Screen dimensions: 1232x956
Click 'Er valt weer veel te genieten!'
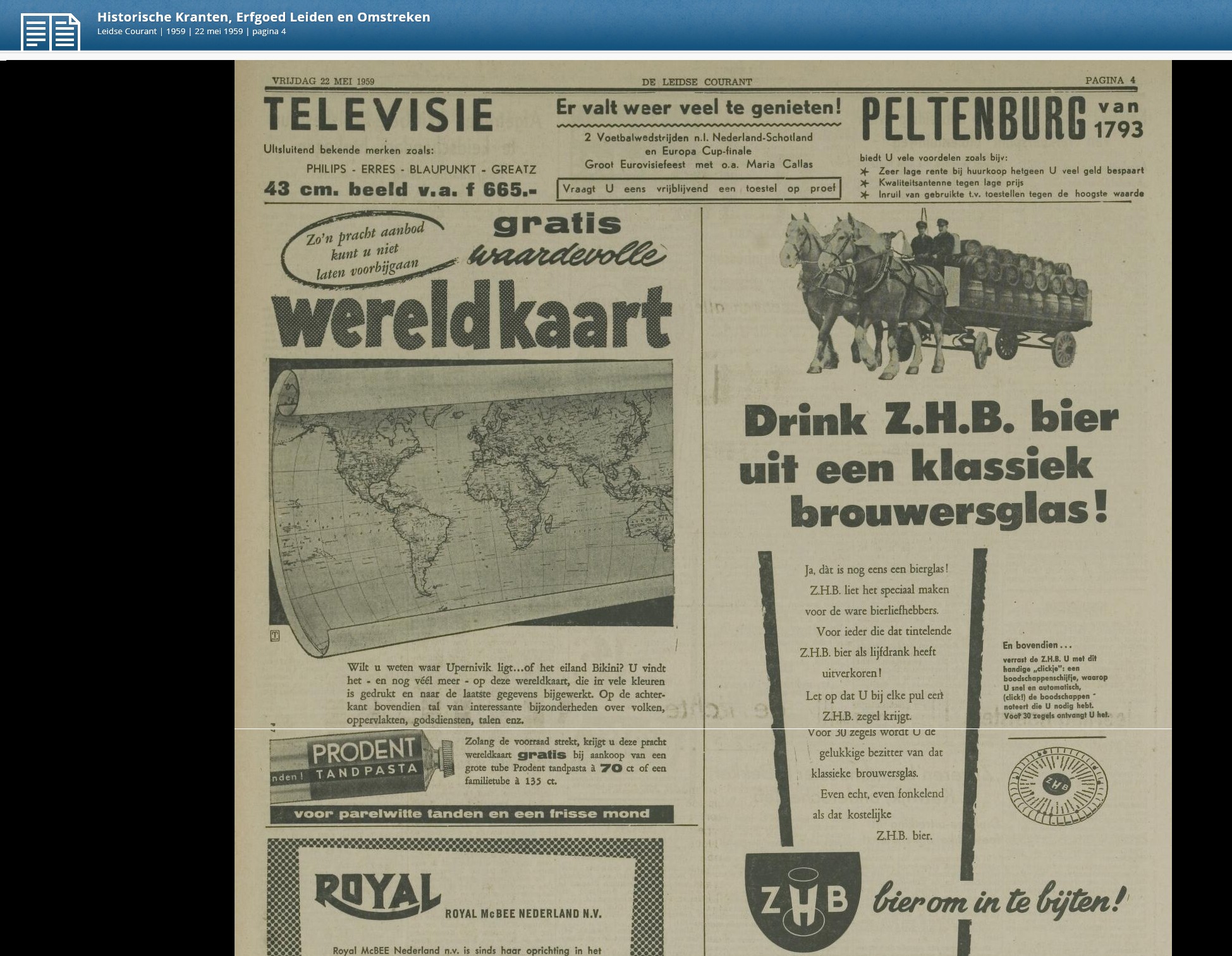coord(698,107)
